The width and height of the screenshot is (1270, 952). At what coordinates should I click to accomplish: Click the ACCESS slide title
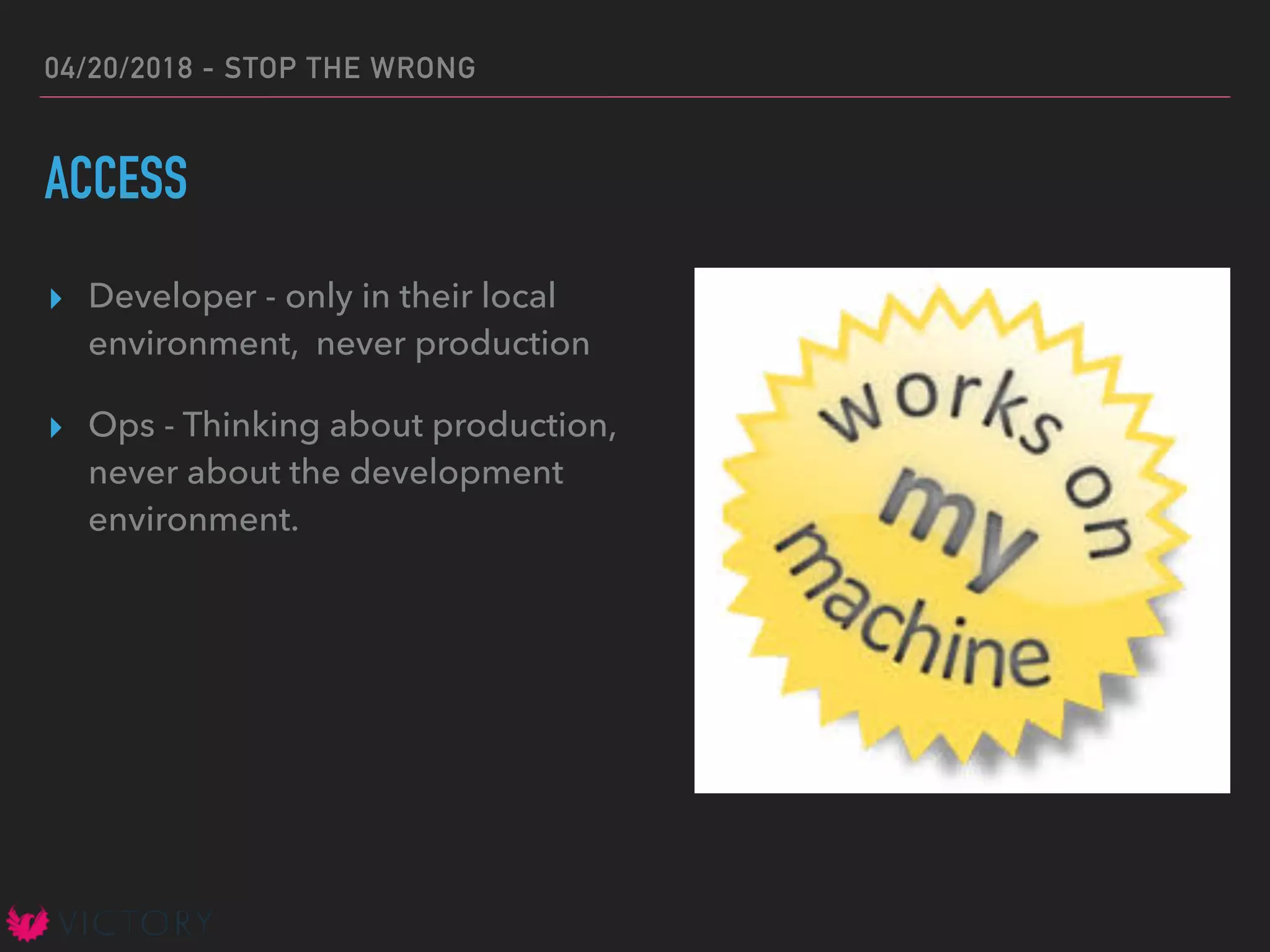click(116, 178)
